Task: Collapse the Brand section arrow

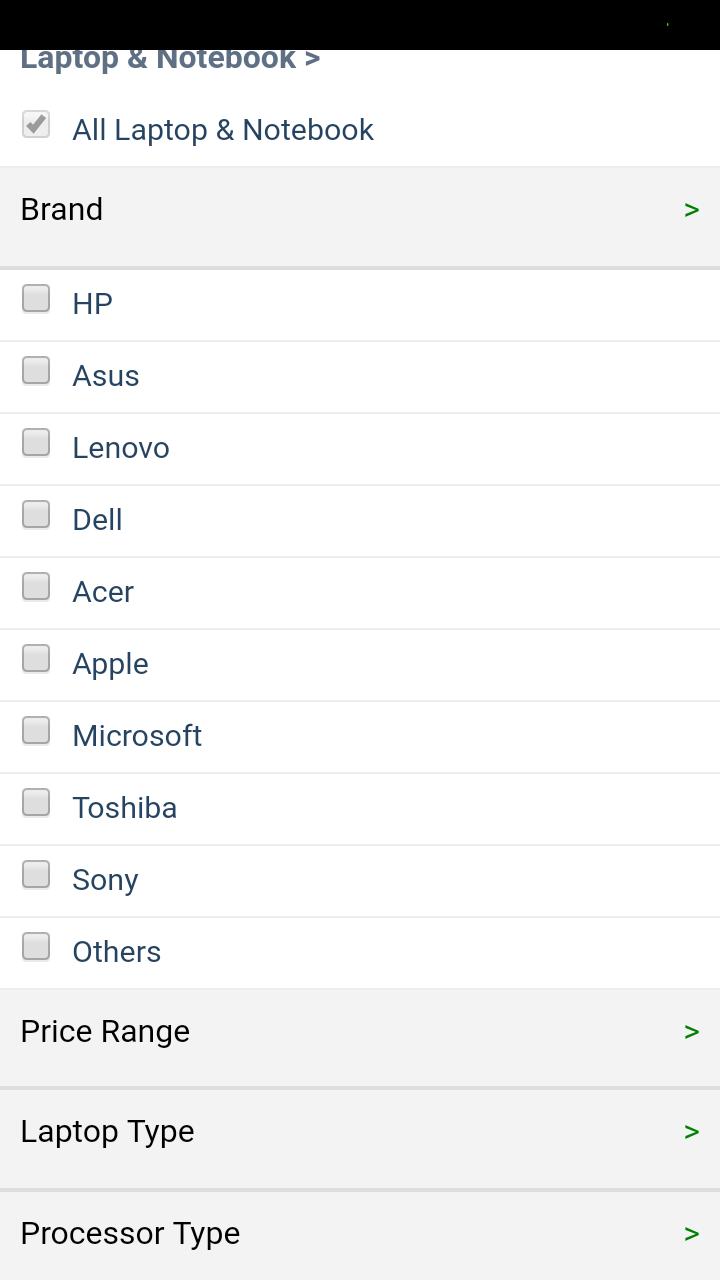Action: (x=691, y=210)
